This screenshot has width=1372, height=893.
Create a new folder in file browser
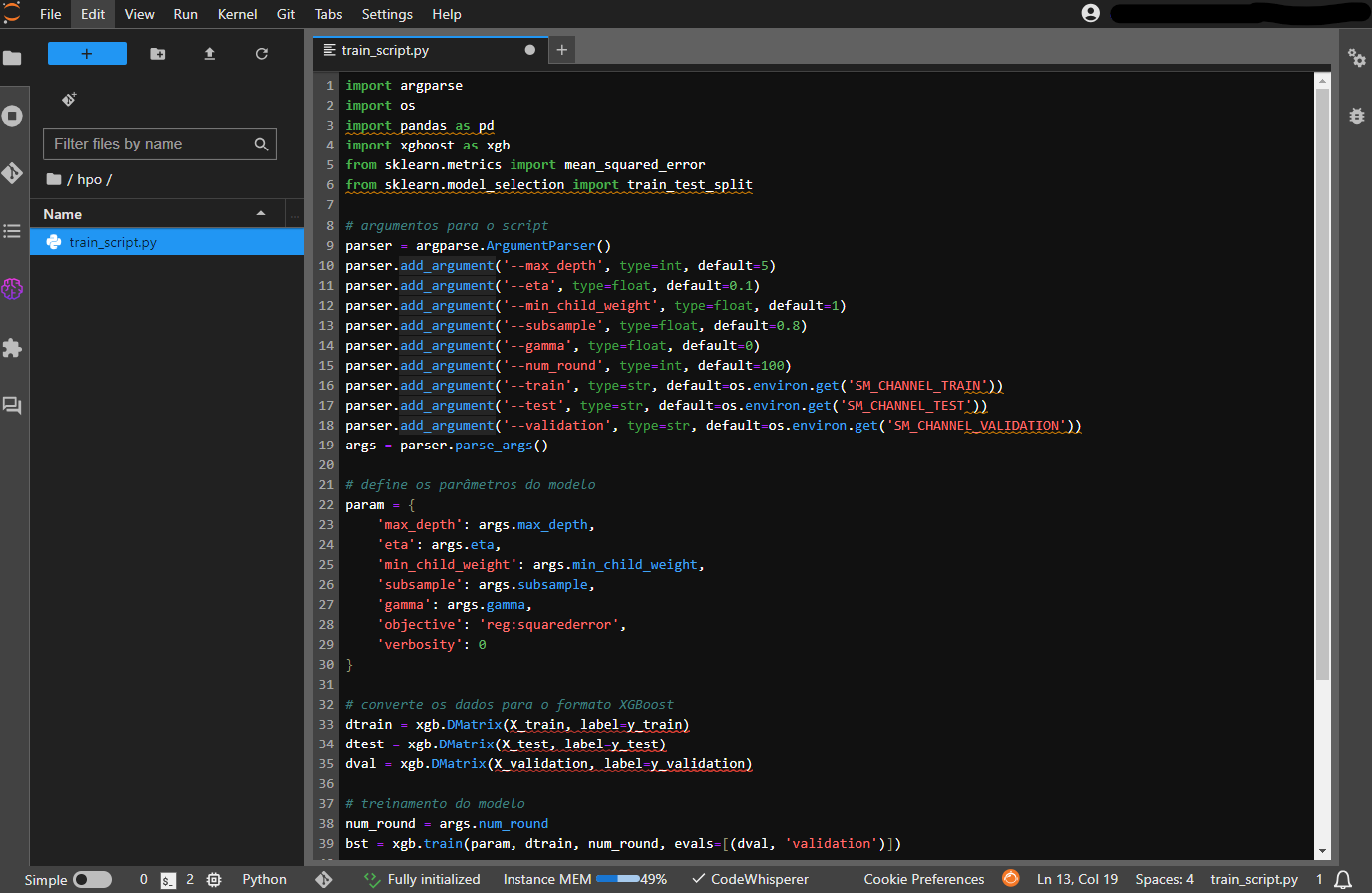(158, 54)
